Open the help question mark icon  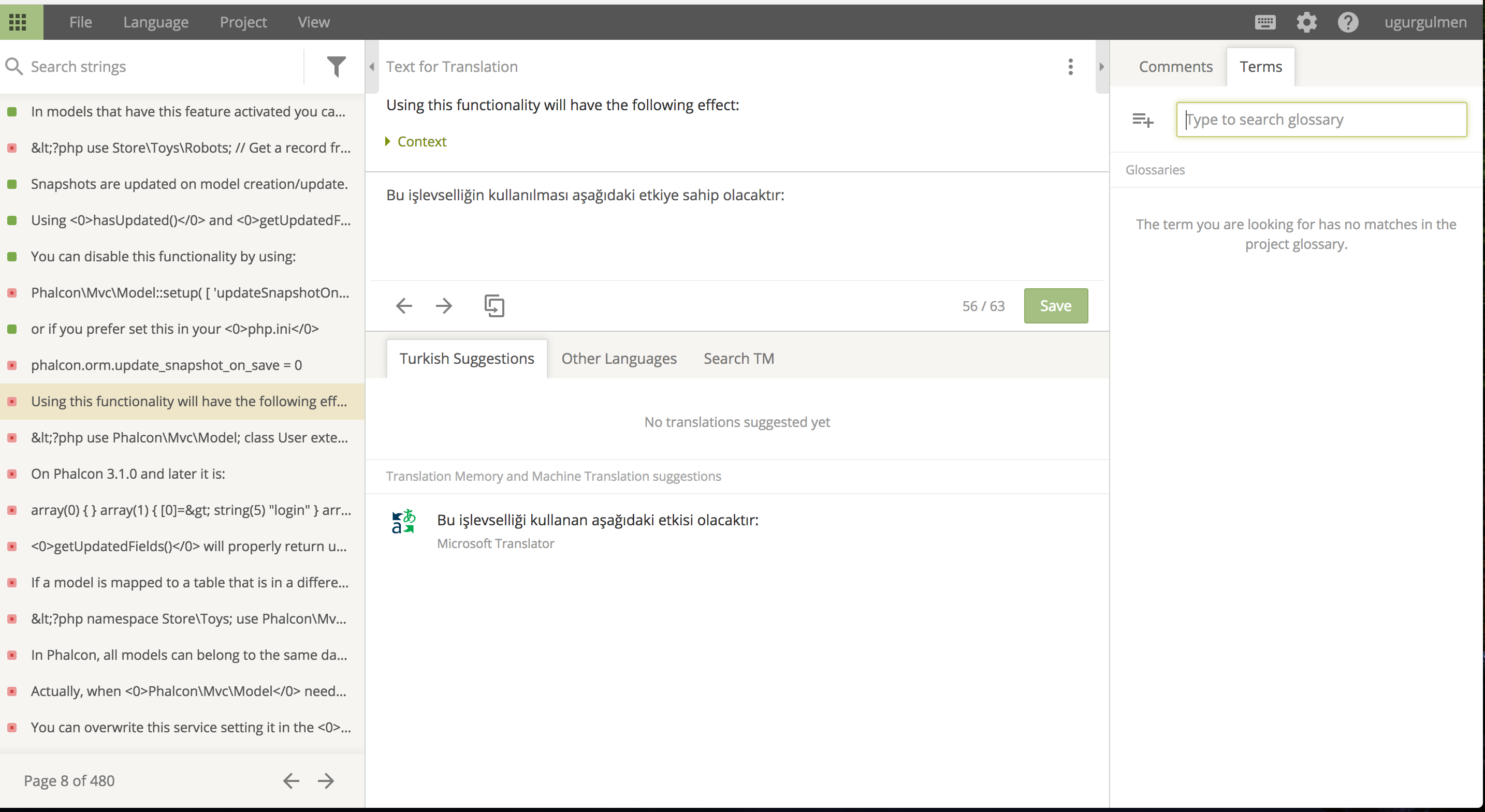(x=1348, y=22)
